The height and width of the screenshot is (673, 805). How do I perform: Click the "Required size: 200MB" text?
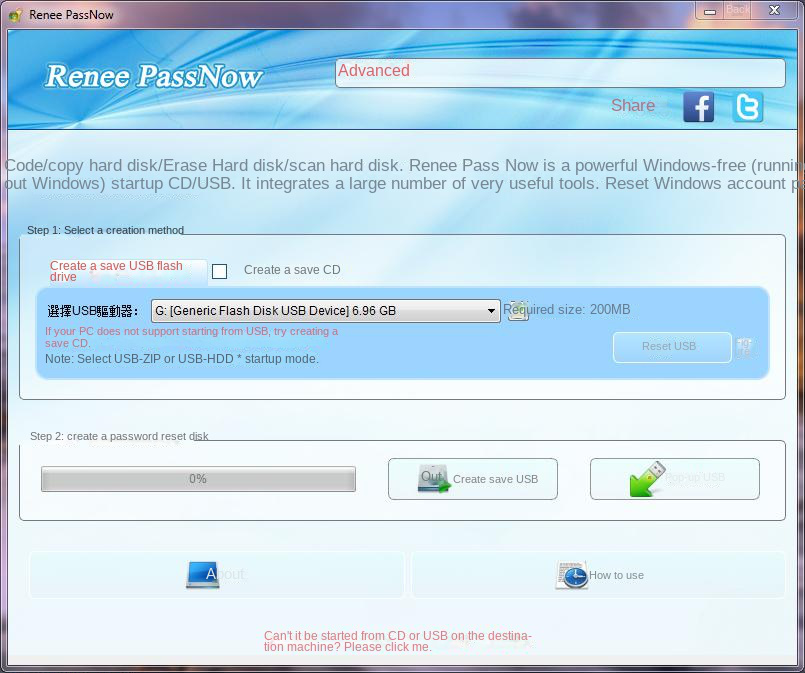(567, 310)
